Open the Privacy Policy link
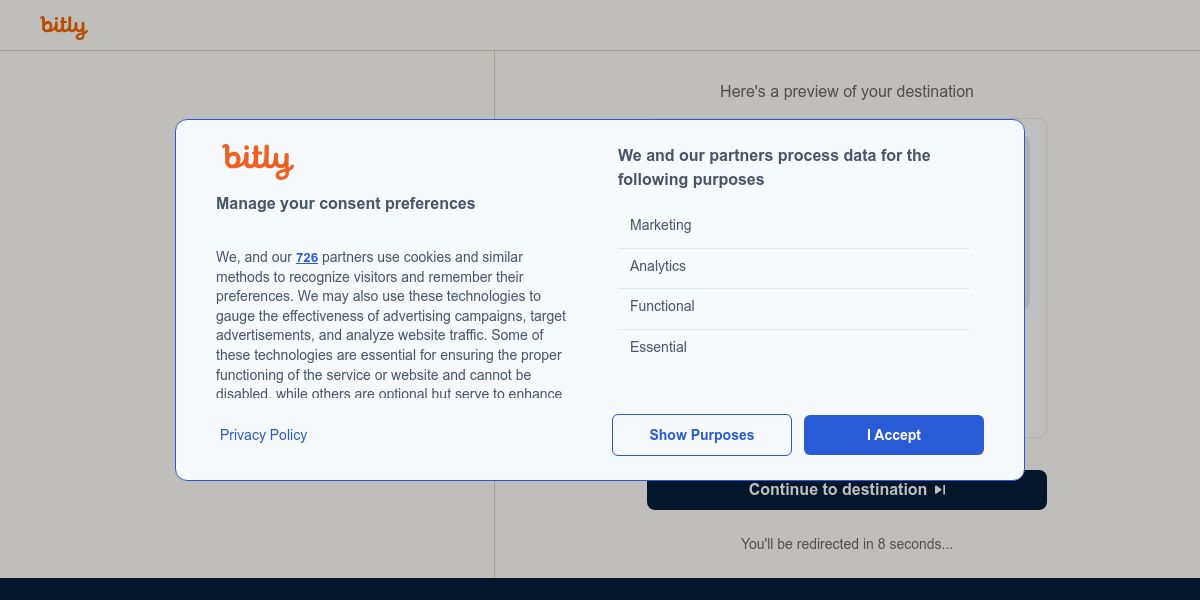Screen dimensions: 1200x600 point(263,435)
